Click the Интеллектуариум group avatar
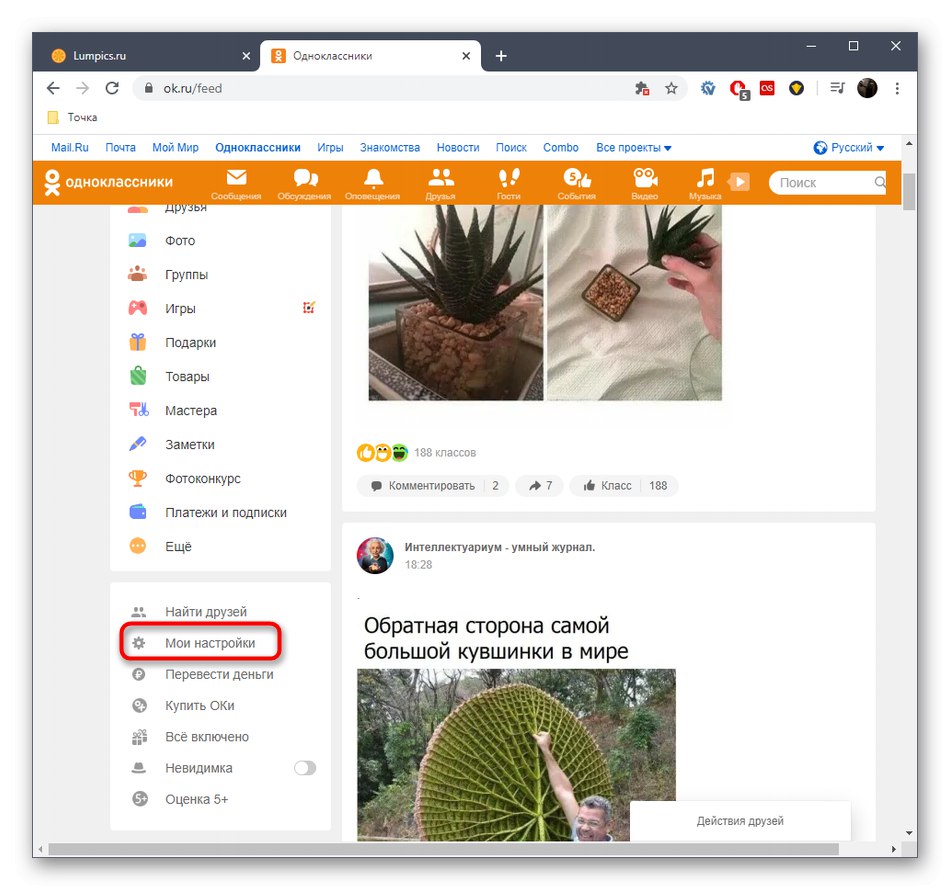950x890 pixels. (x=375, y=555)
